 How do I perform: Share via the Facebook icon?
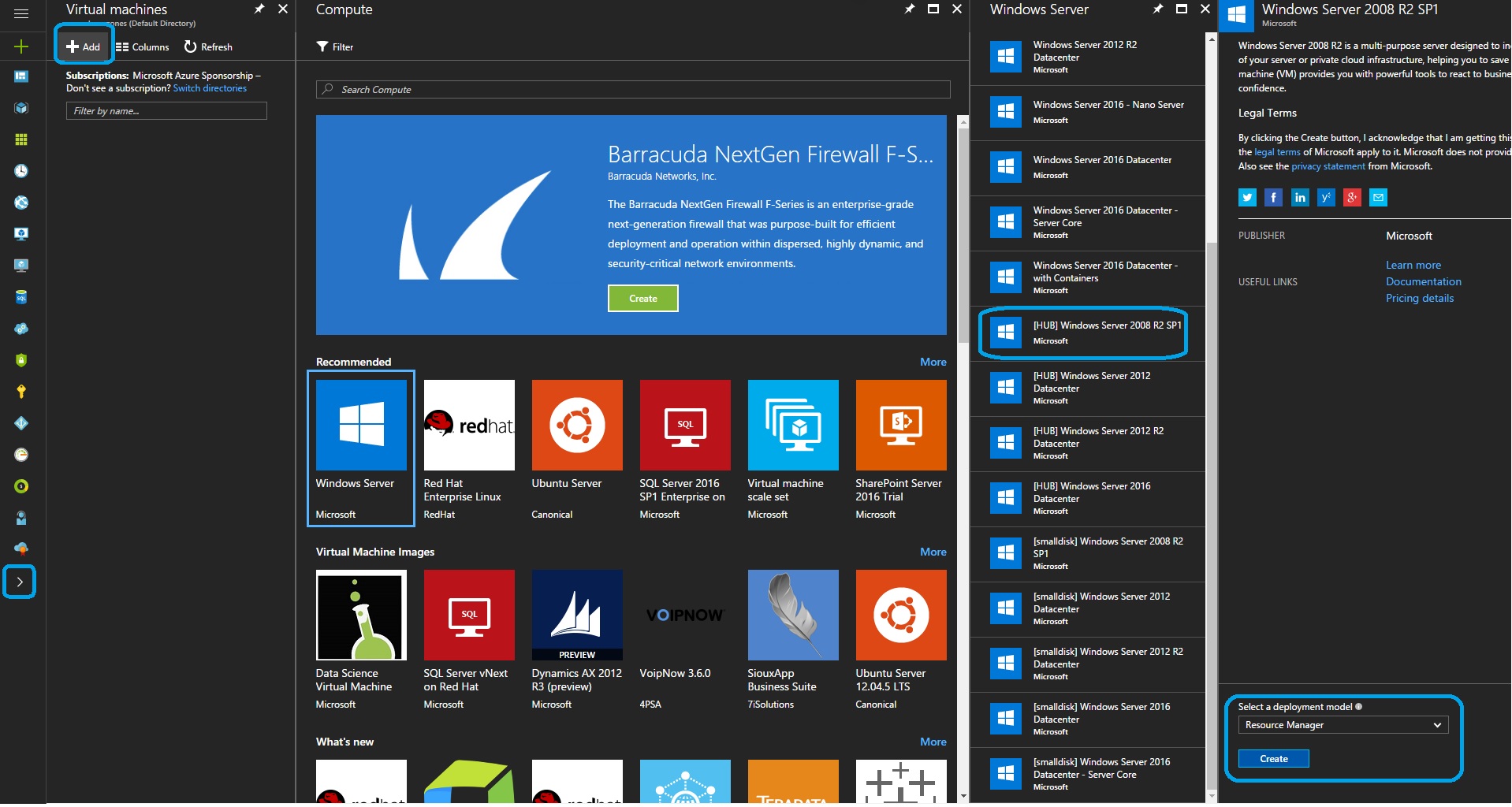point(1273,197)
